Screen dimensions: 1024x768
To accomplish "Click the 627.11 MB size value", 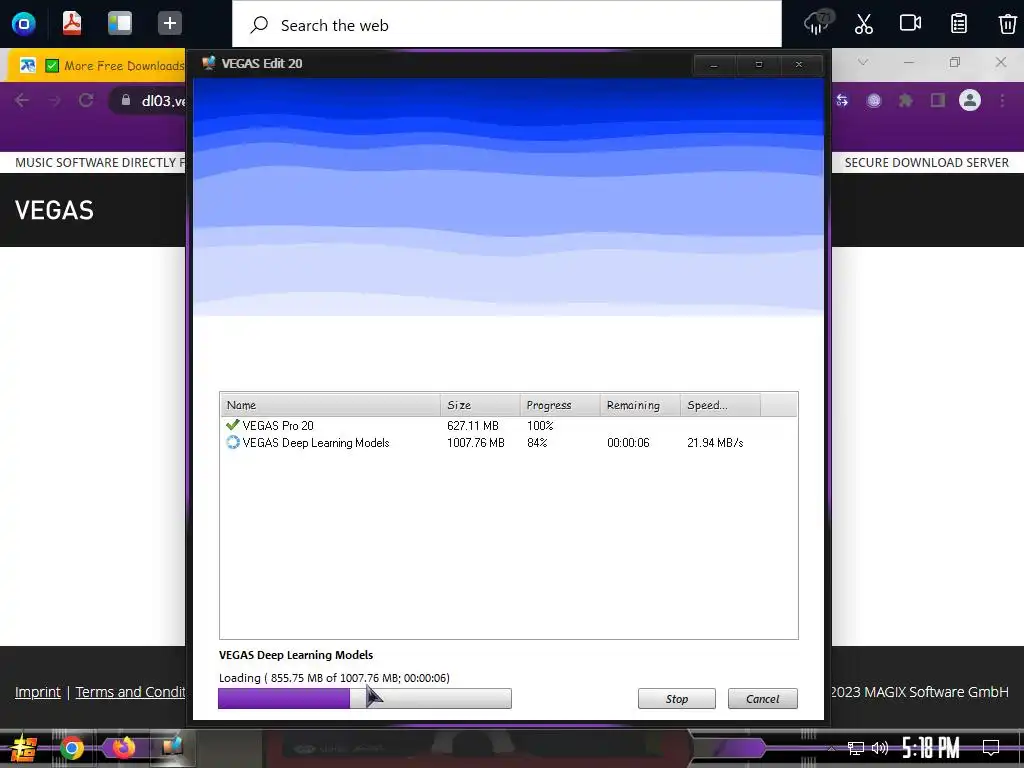I will tap(473, 426).
